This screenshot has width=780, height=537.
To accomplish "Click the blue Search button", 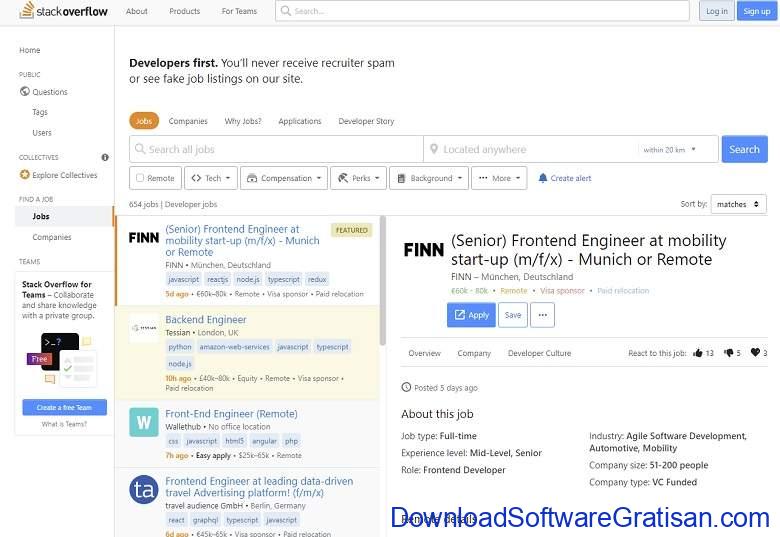I will [744, 149].
